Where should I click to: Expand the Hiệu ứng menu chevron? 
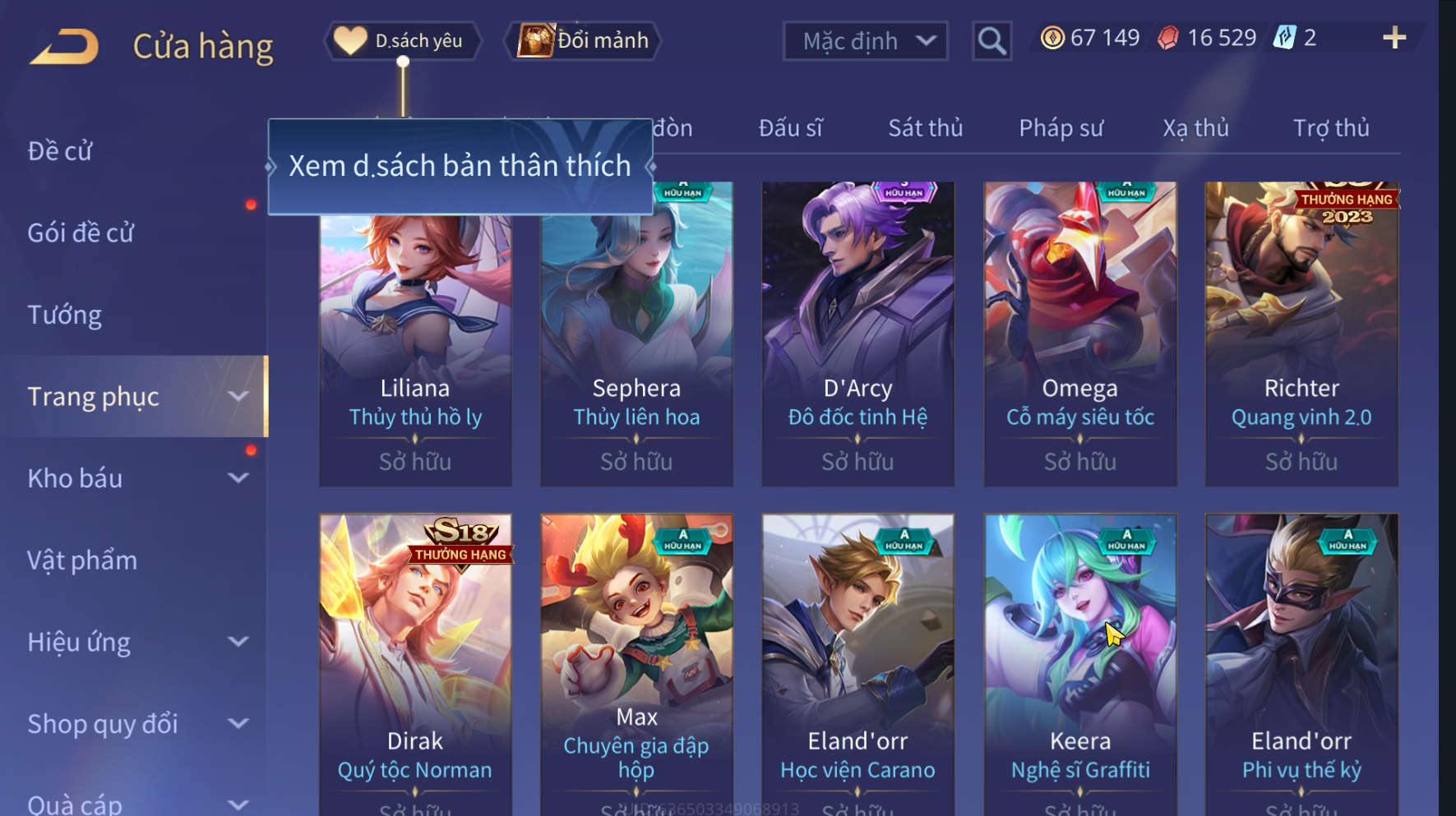point(238,641)
